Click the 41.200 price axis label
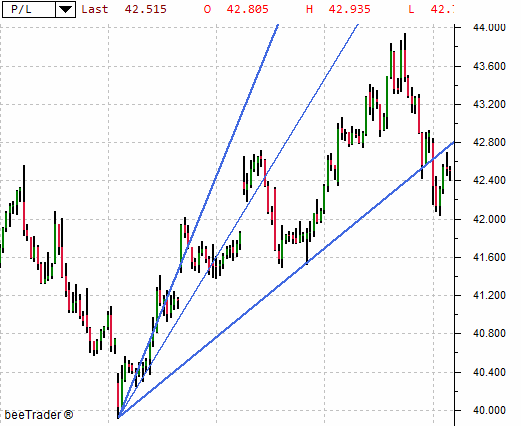521x446 pixels. click(489, 295)
